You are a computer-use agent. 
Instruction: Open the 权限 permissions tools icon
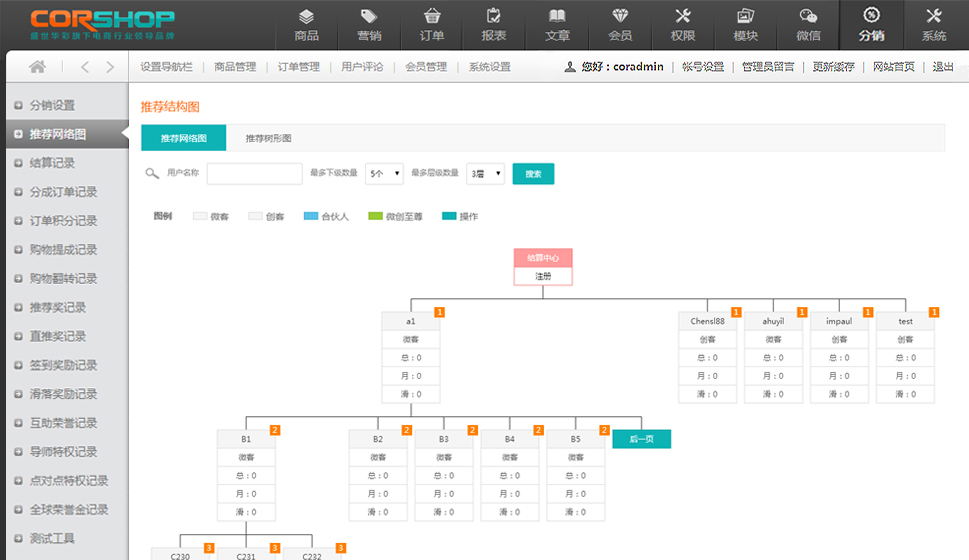683,16
